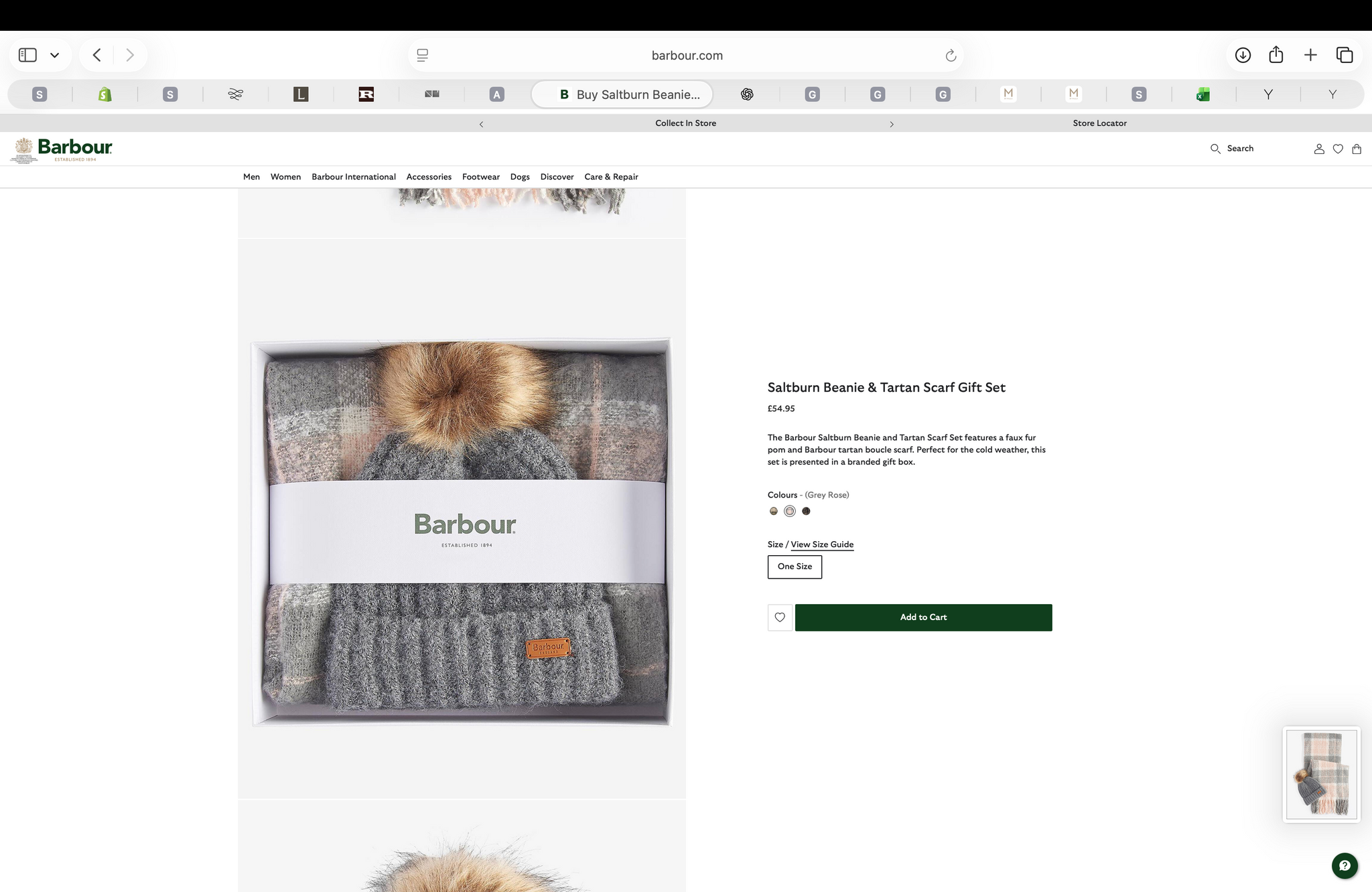The width and height of the screenshot is (1372, 892).
Task: Expand the sidebar dropdown chevron
Action: click(55, 55)
